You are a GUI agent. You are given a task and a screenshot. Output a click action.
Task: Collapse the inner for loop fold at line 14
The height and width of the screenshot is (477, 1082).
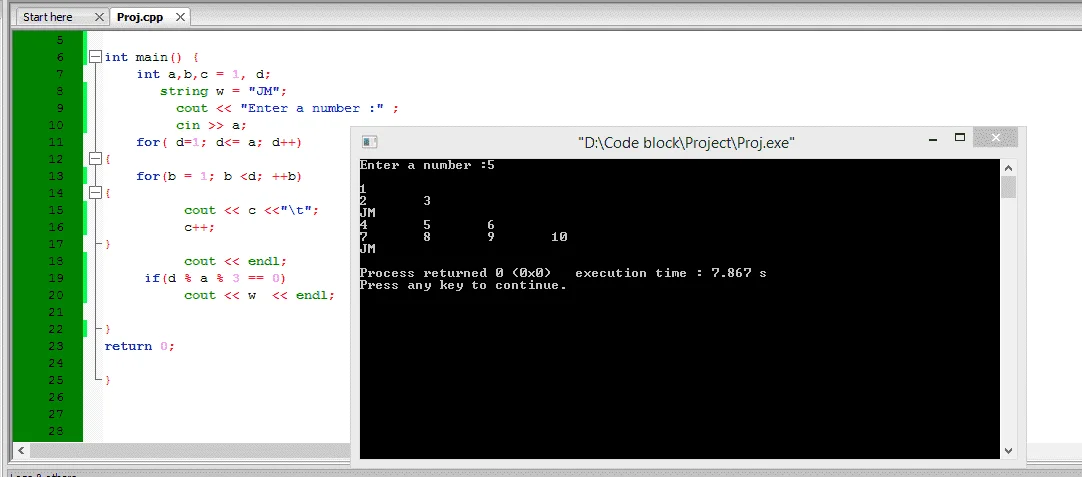(97, 193)
